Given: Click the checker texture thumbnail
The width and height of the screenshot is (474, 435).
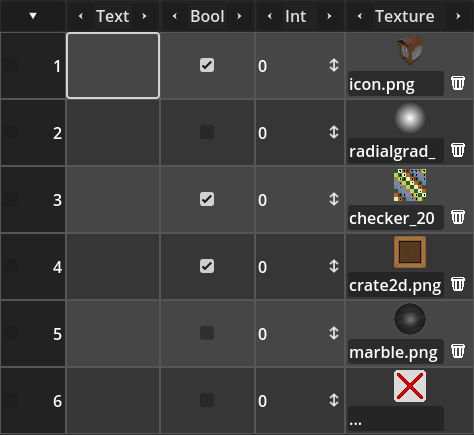Looking at the screenshot, I should coord(410,185).
